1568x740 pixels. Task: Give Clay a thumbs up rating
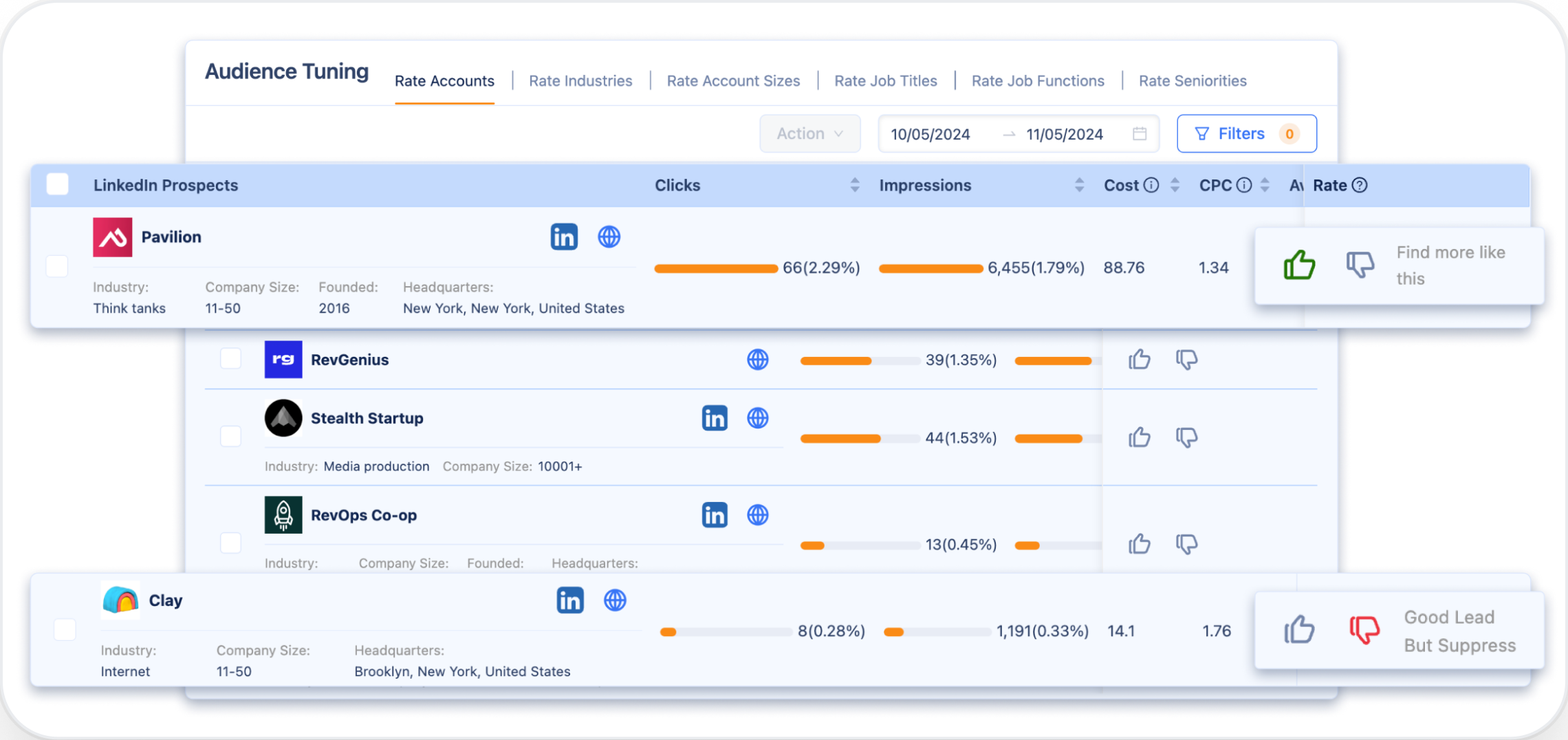(x=1299, y=629)
